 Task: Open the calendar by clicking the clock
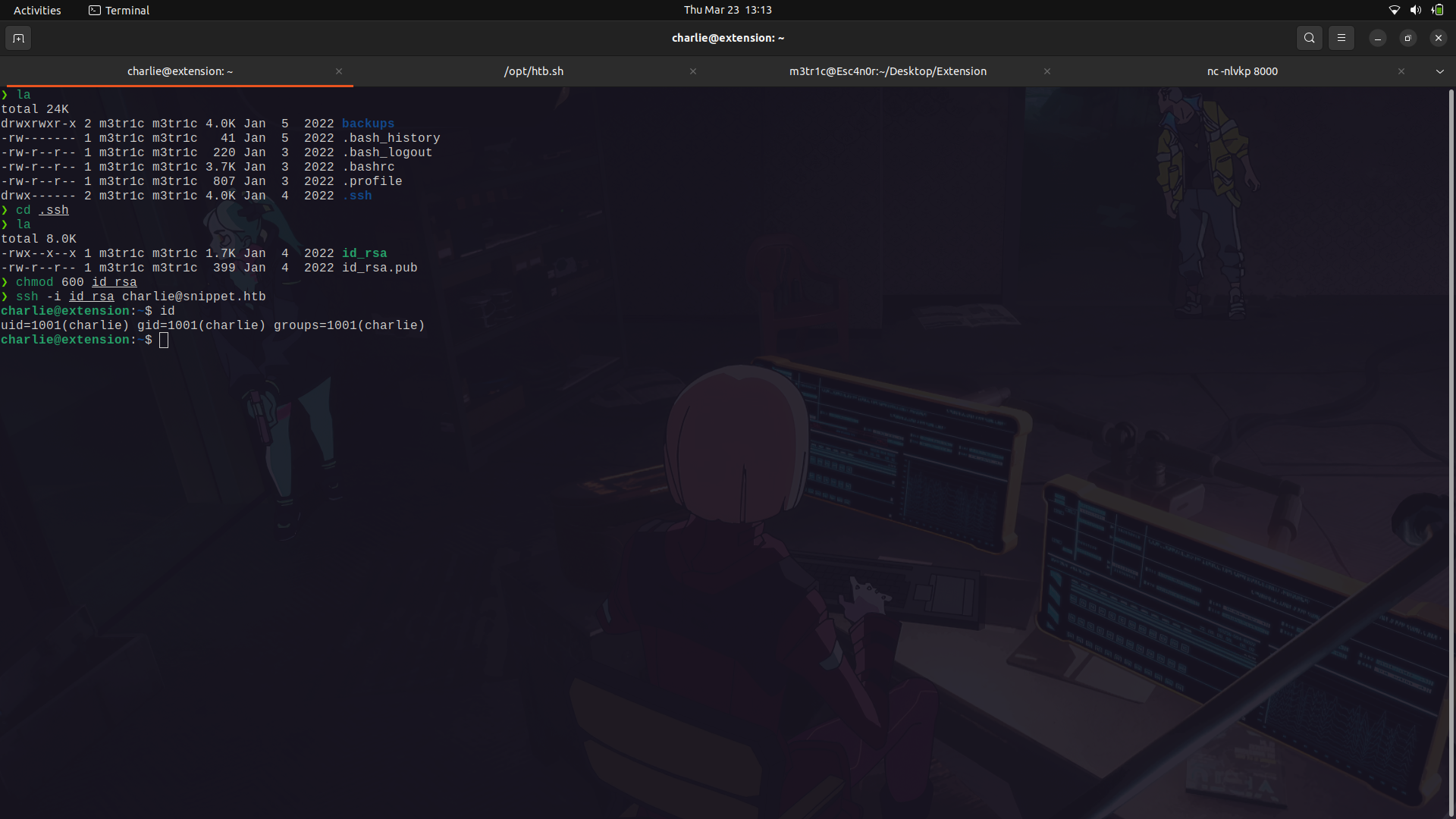727,10
